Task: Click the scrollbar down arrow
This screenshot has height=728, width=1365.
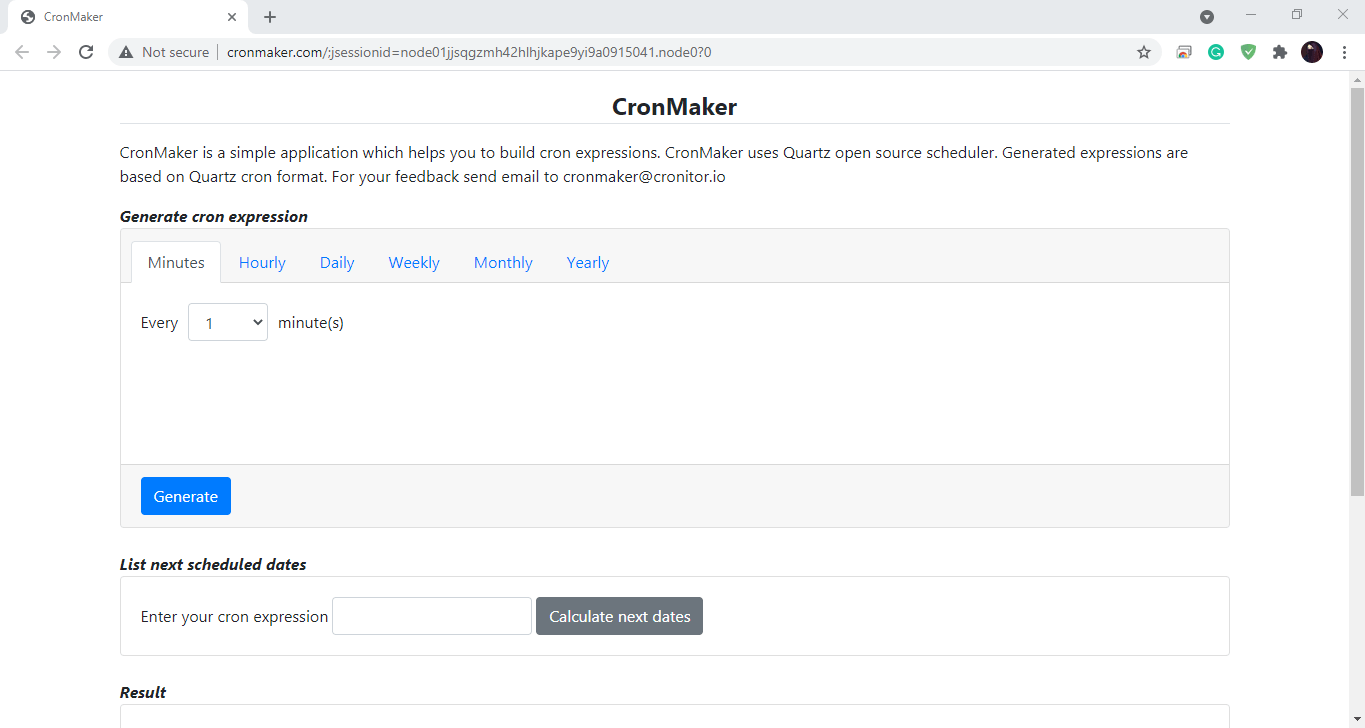Action: tap(1357, 720)
